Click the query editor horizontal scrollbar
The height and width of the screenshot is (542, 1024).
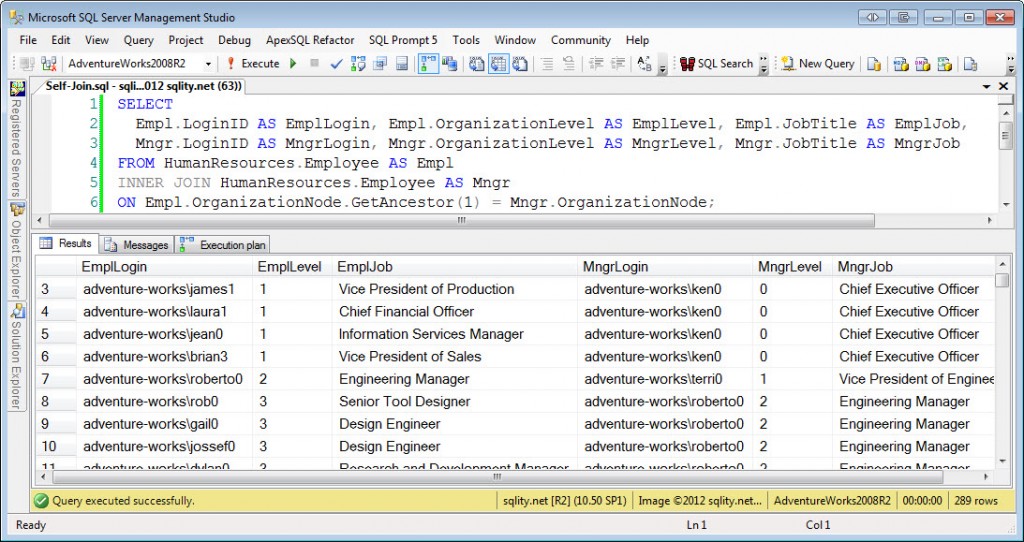point(462,221)
